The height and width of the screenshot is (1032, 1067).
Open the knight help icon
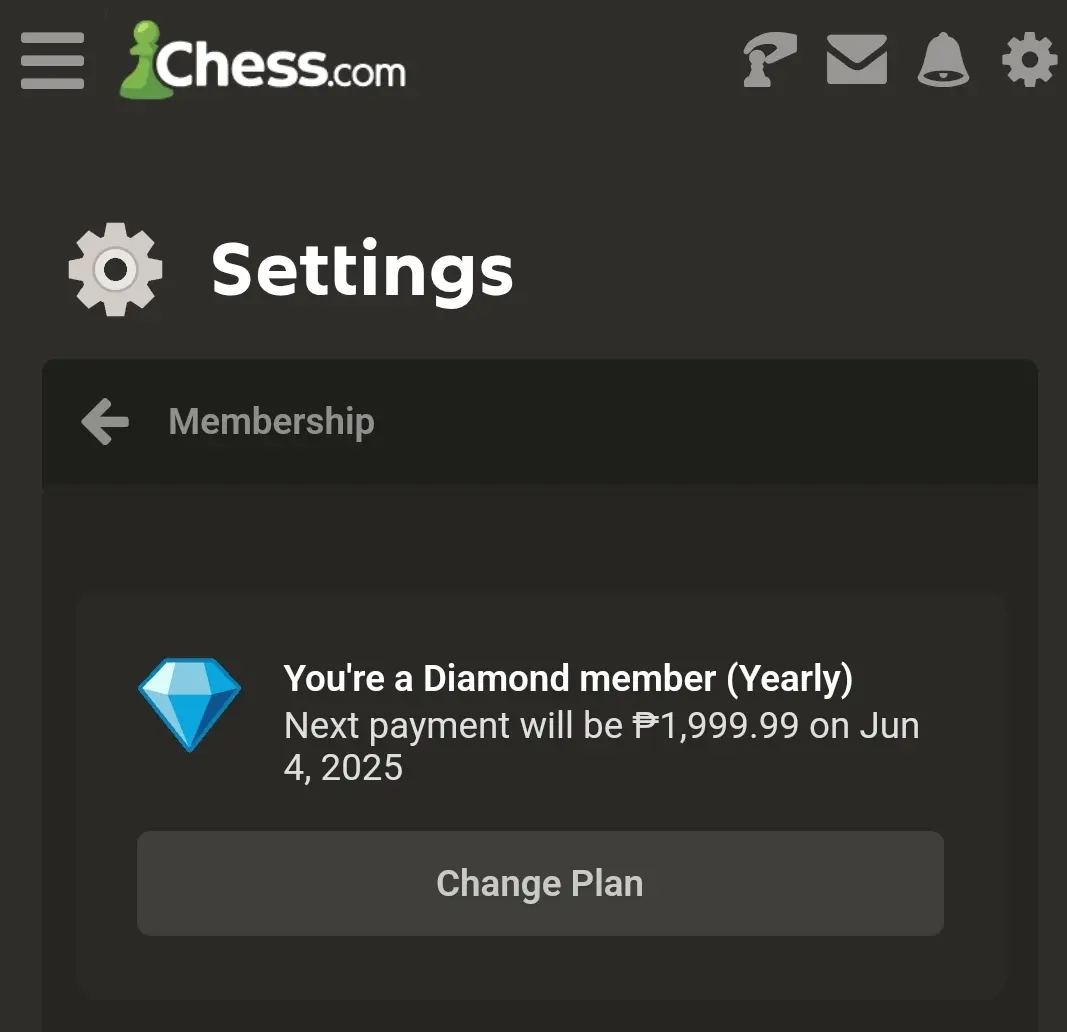(x=769, y=60)
